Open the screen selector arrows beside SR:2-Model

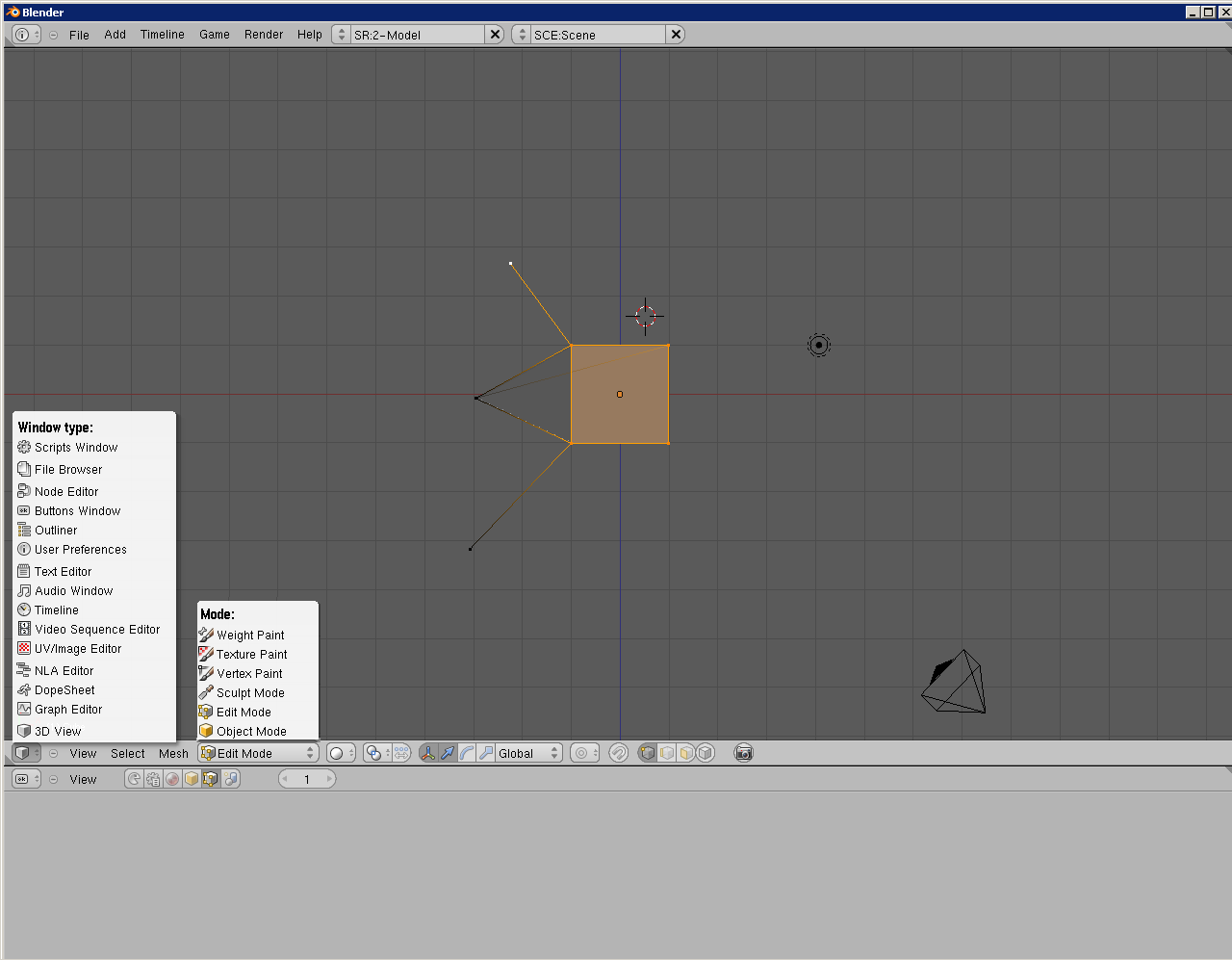(341, 35)
